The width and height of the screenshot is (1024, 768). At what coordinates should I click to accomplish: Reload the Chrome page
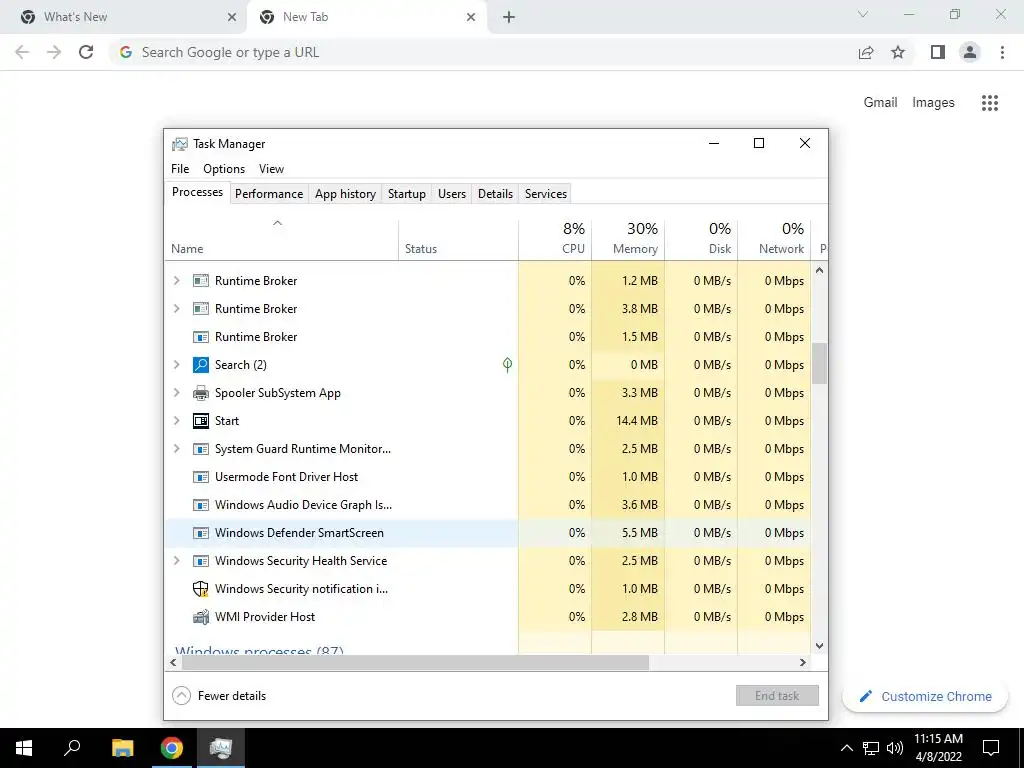coord(86,52)
